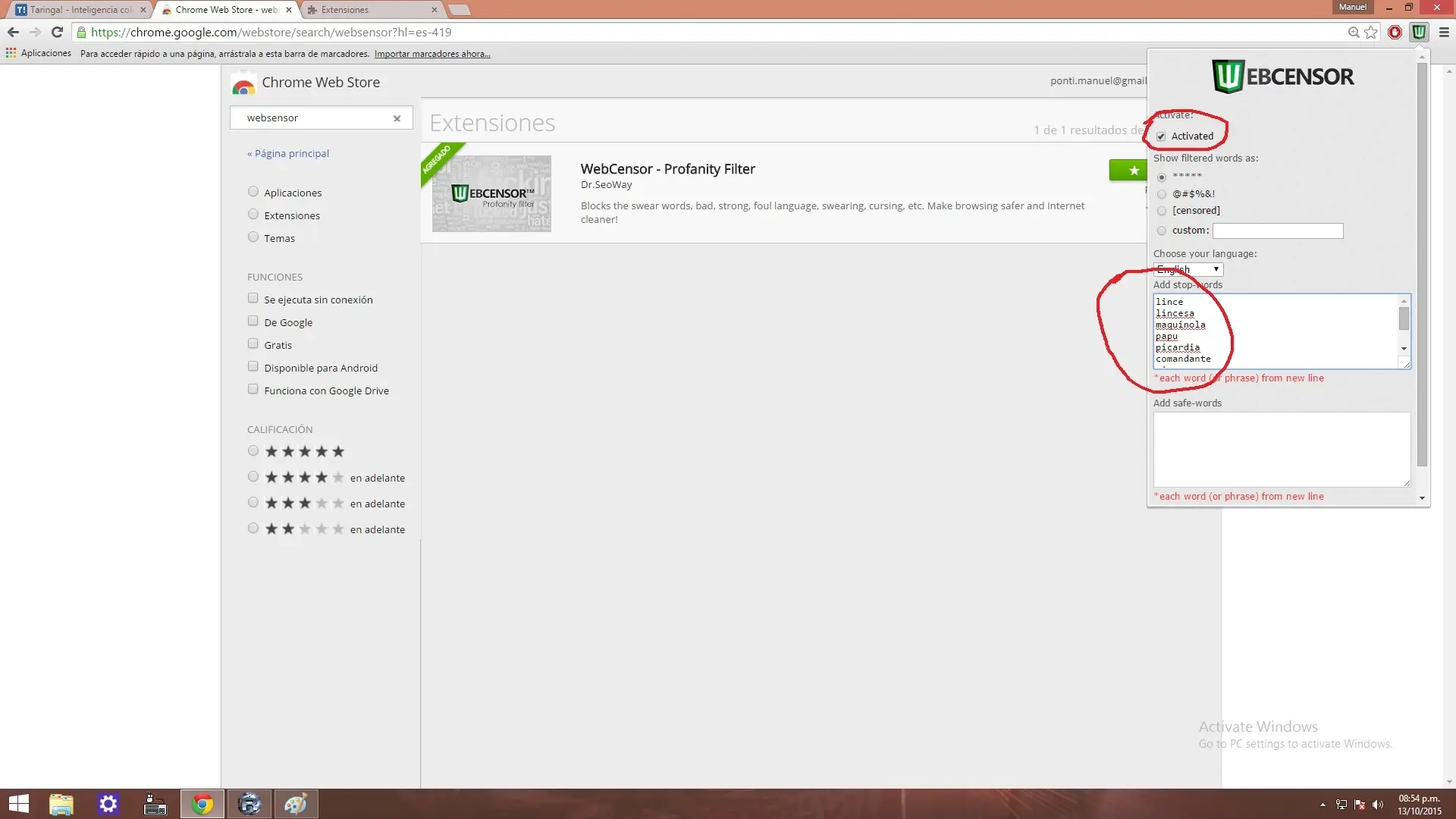Viewport: 1456px width, 819px height.
Task: Open the Chrome hamburger menu
Action: 1444,32
